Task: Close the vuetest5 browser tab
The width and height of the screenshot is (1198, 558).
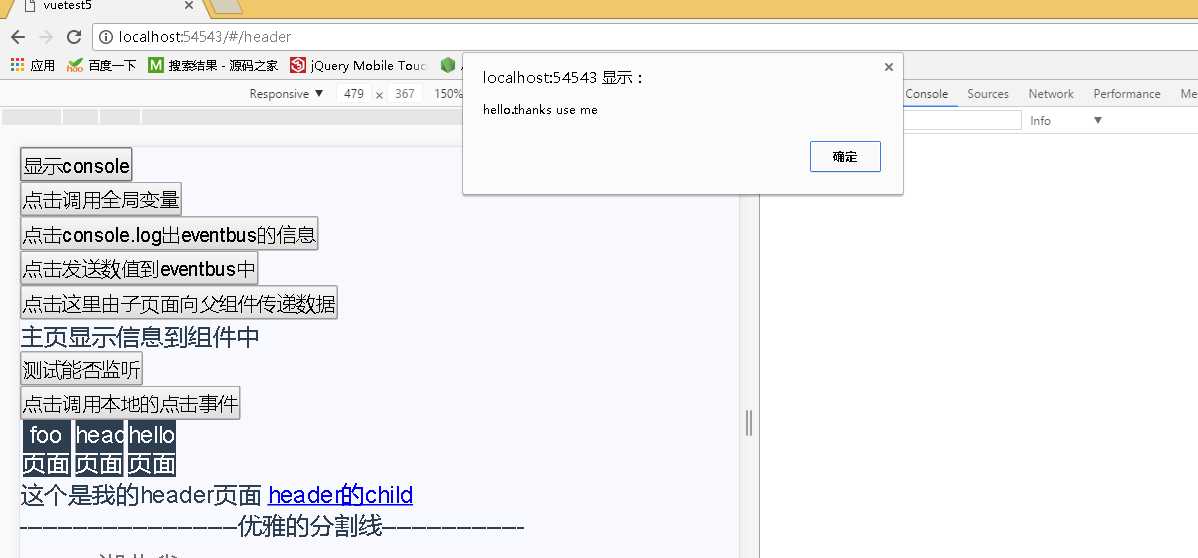Action: coord(189,5)
